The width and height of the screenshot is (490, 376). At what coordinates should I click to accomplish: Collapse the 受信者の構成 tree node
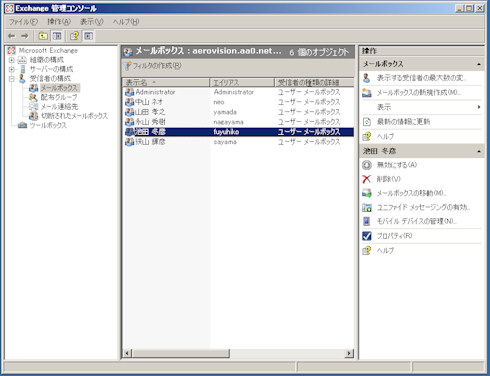[12, 79]
